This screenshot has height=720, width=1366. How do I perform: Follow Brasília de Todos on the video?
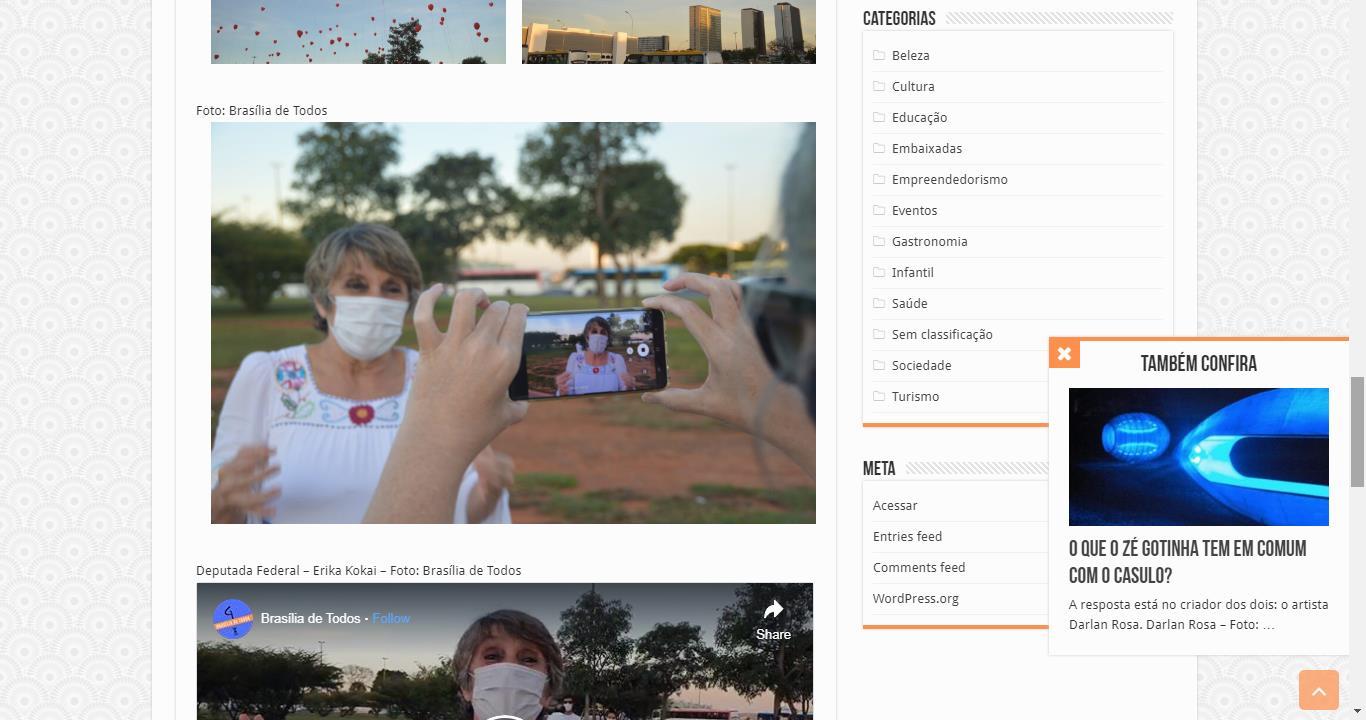click(x=391, y=618)
